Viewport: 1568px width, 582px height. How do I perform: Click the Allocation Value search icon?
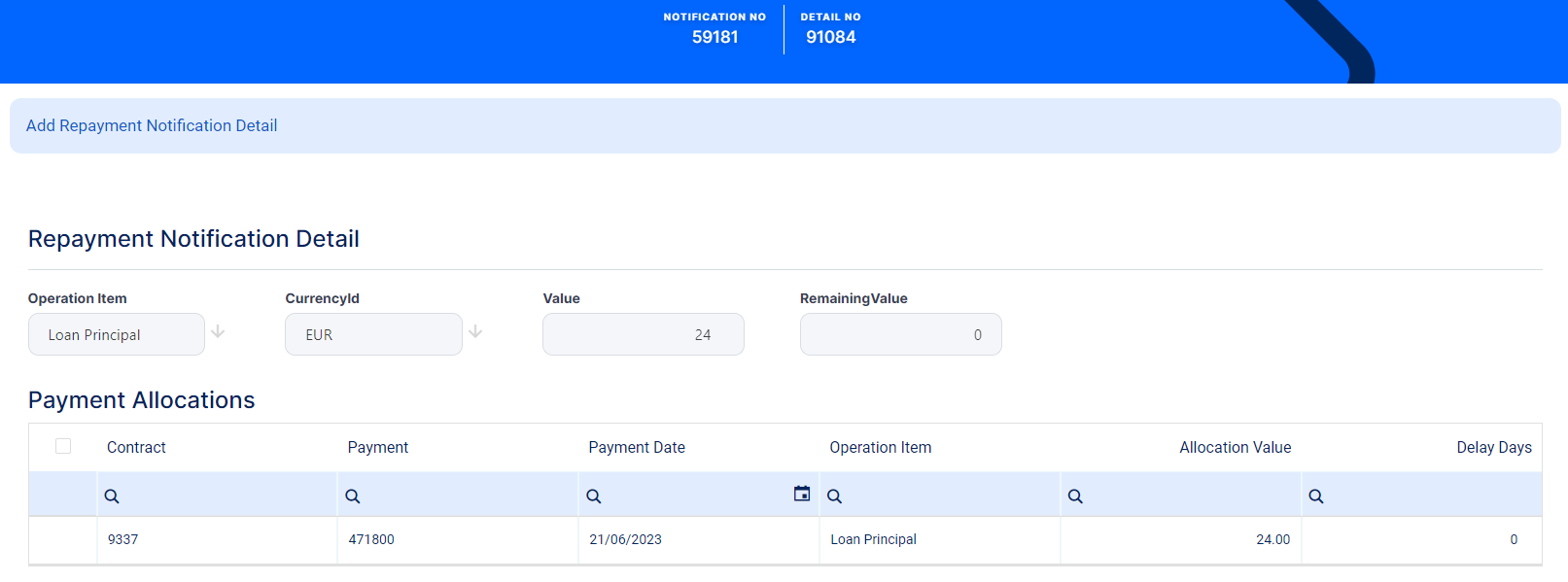click(x=1075, y=496)
